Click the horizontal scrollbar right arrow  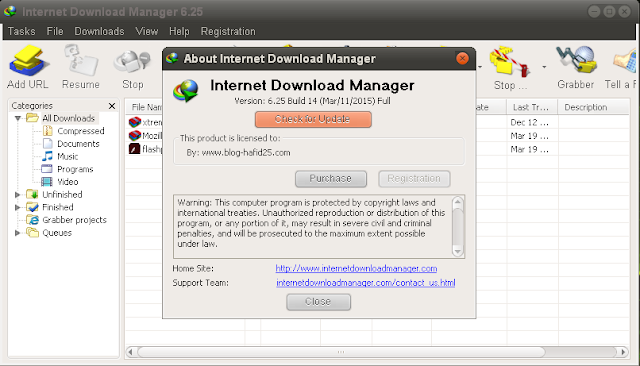623,352
